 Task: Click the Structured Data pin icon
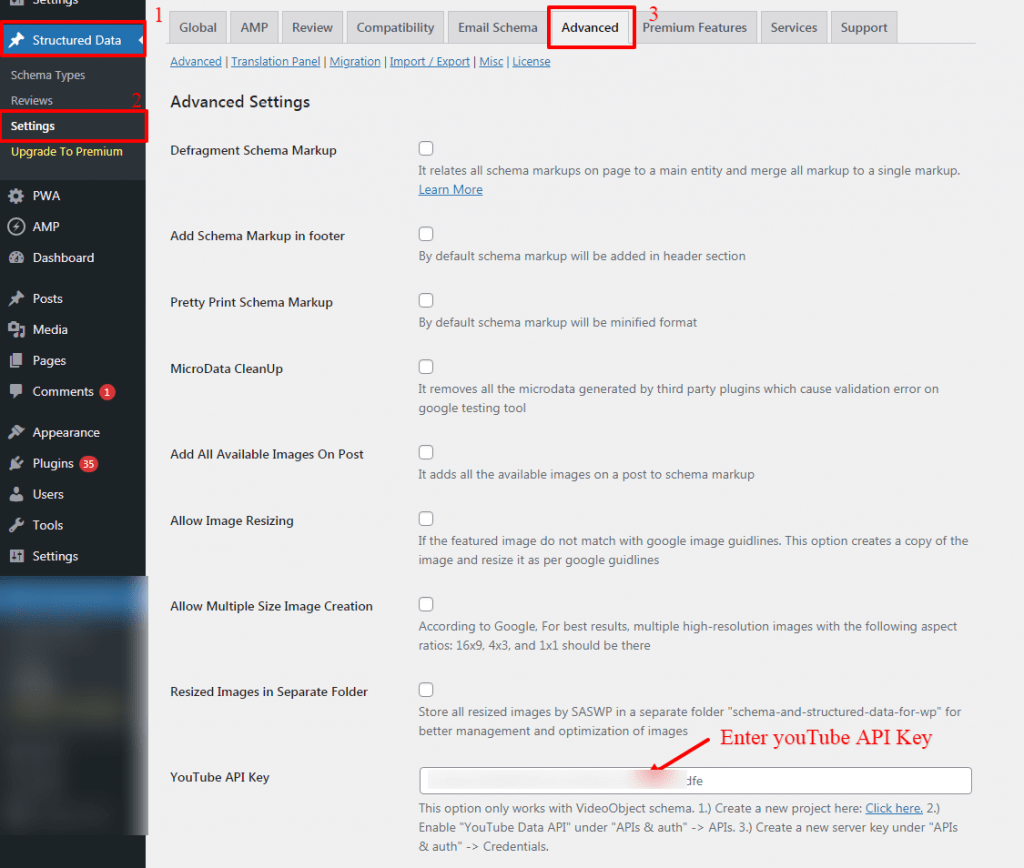click(17, 40)
